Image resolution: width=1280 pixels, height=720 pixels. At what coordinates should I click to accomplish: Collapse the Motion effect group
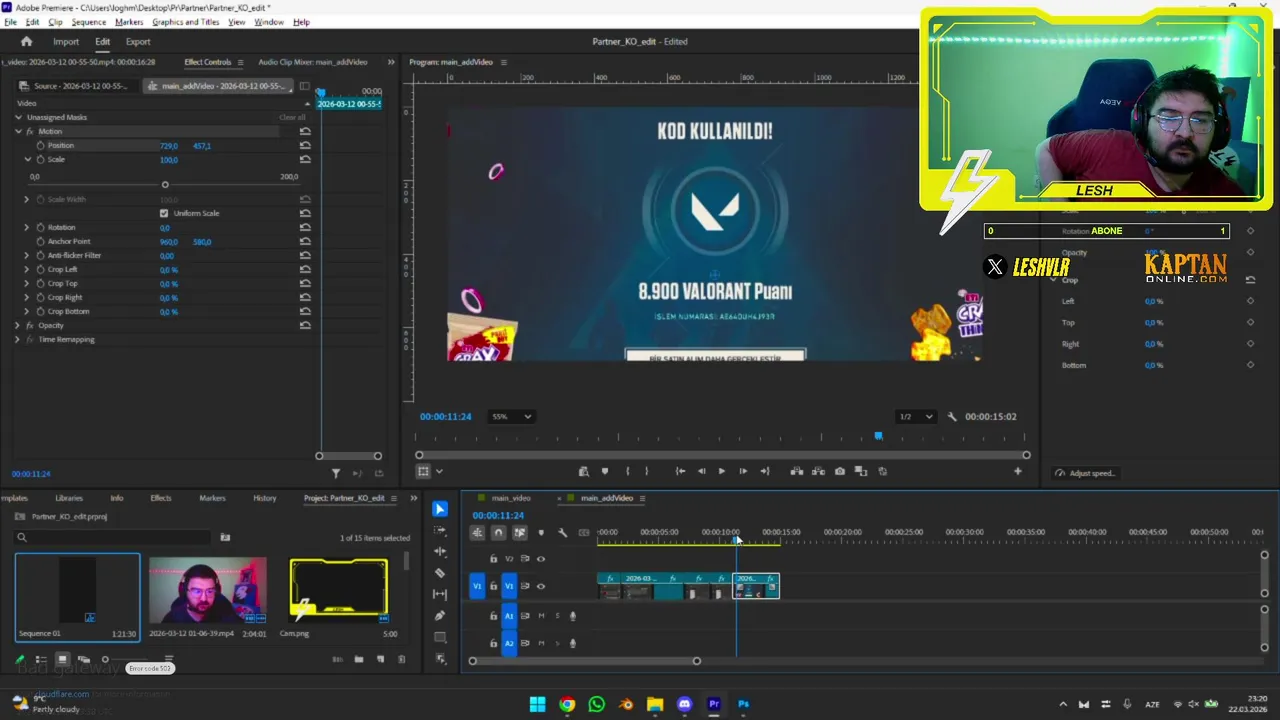(x=18, y=132)
